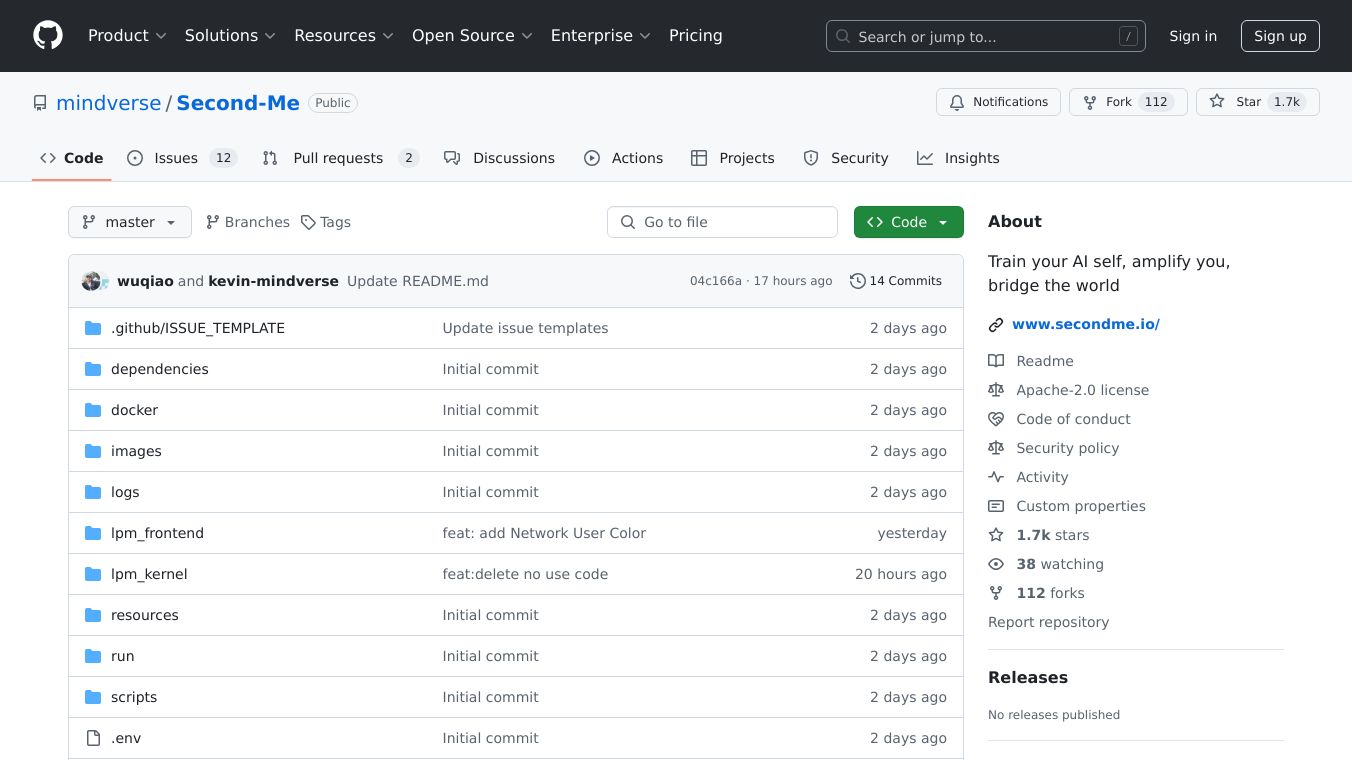Open the Tags list

pyautogui.click(x=326, y=222)
